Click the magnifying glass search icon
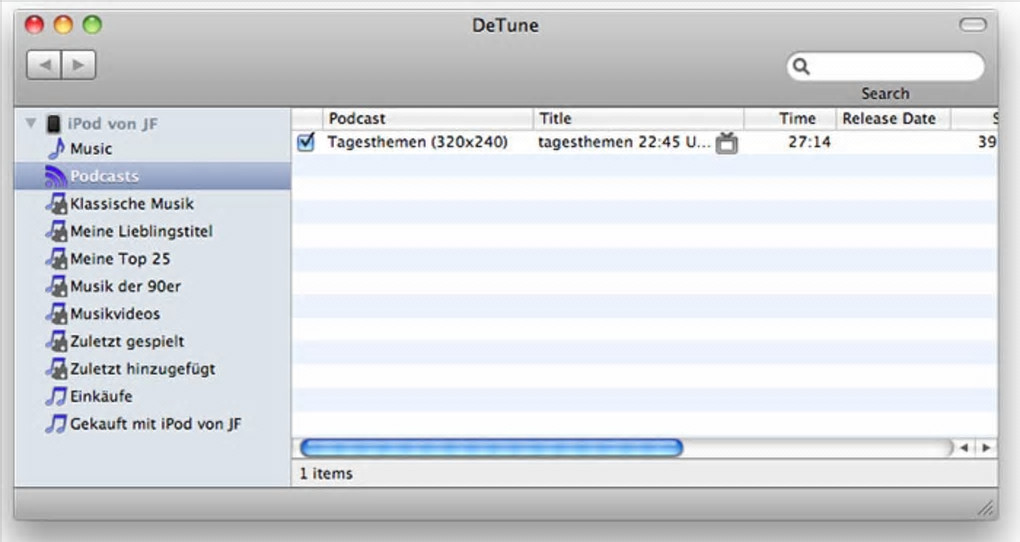Viewport: 1020px width, 542px height. [x=801, y=66]
